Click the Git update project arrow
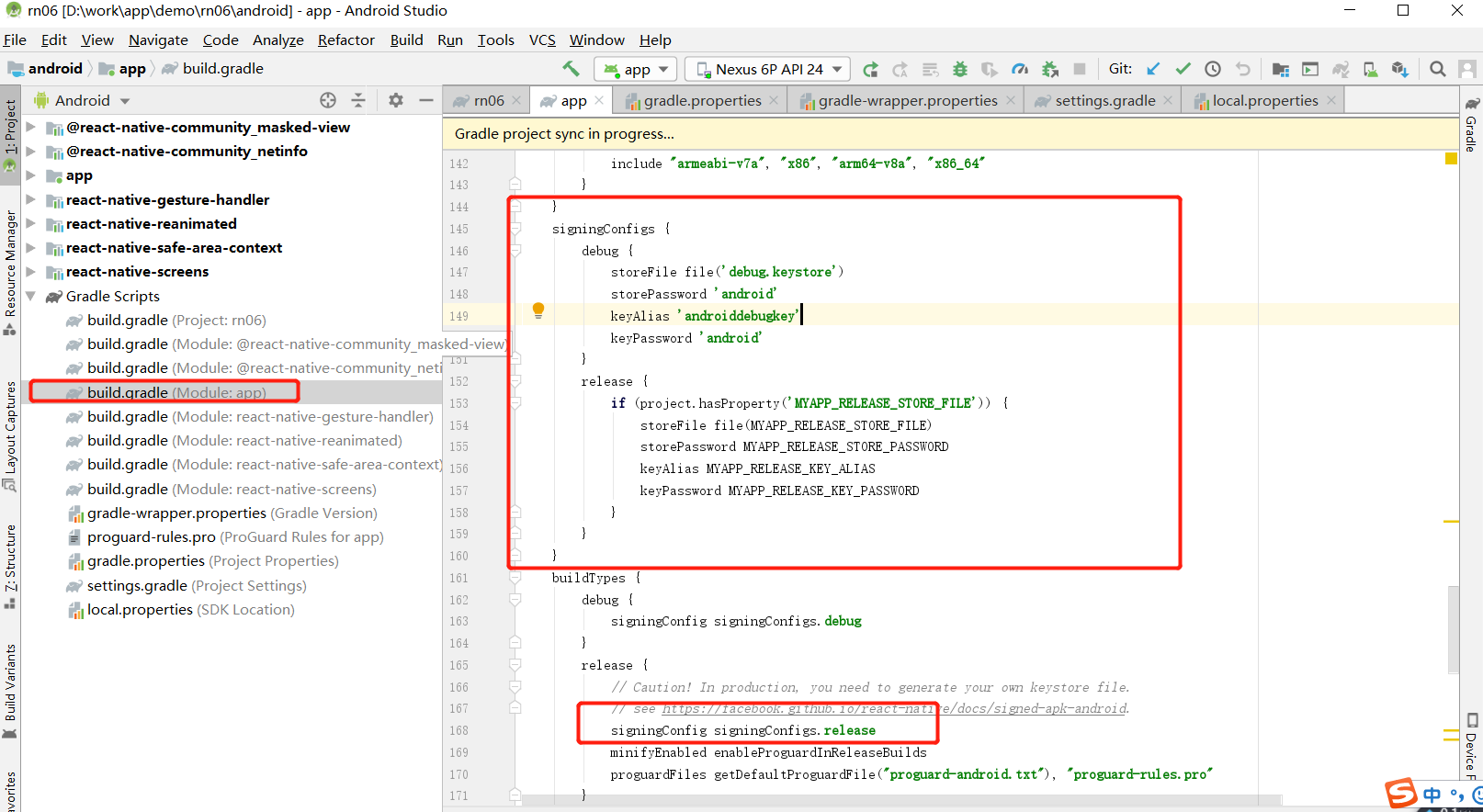 [x=1153, y=69]
